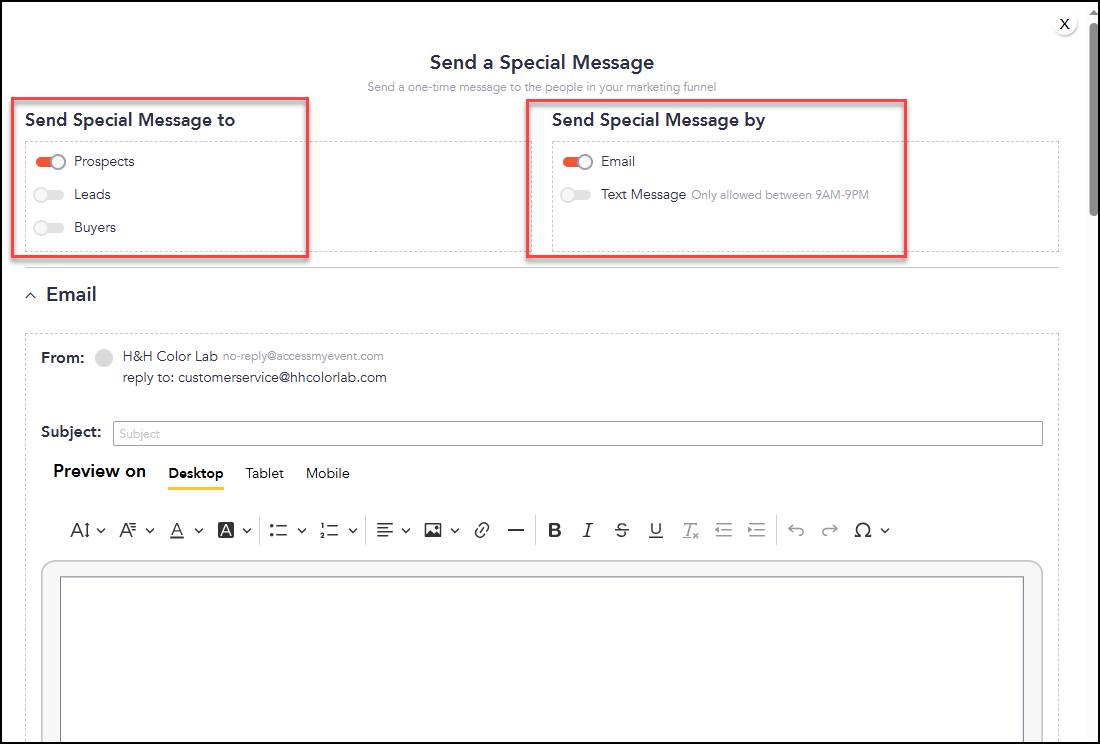Enable the Leads toggle
1100x744 pixels.
click(49, 195)
